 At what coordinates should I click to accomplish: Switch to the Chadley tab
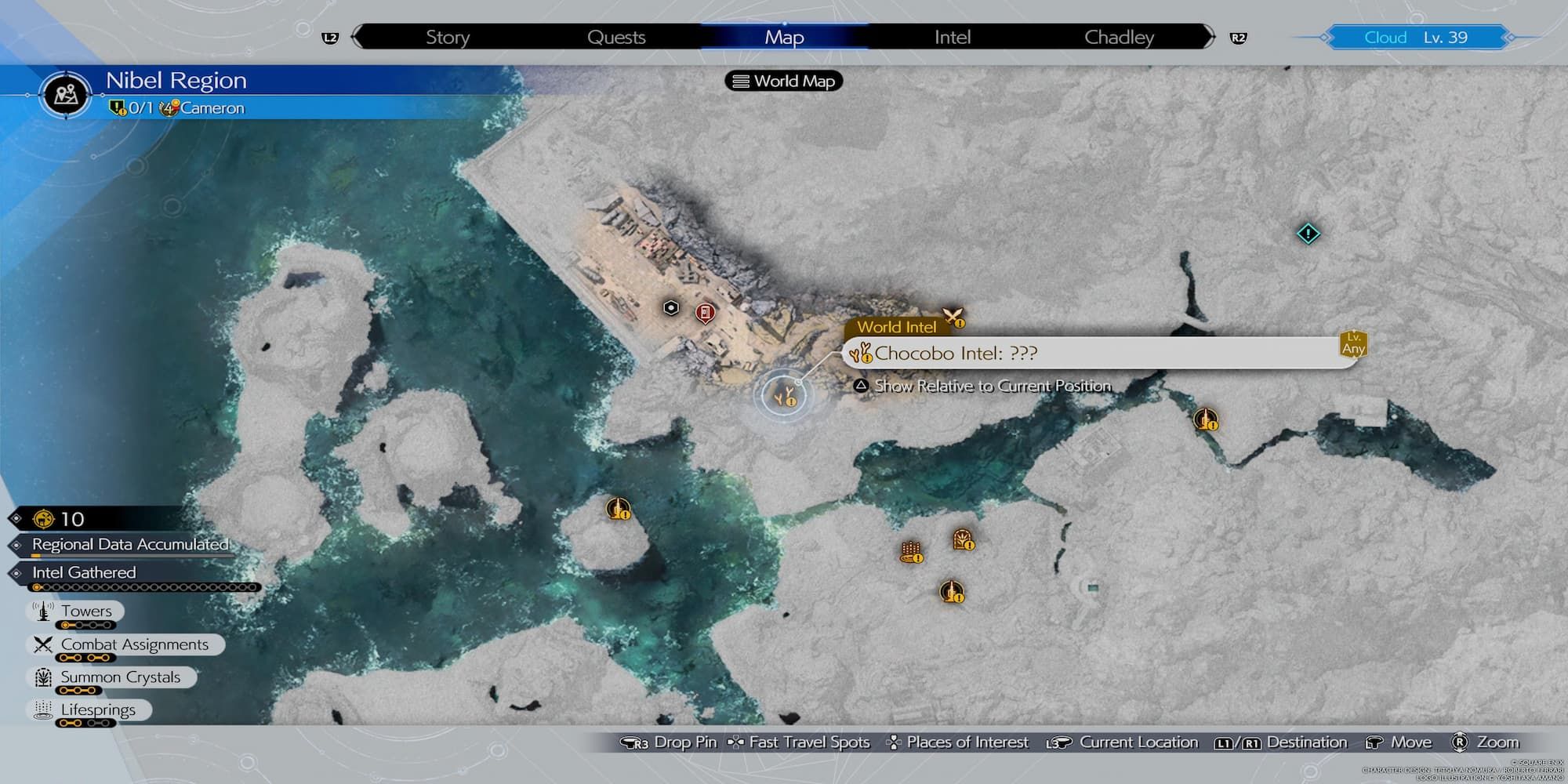(1119, 37)
